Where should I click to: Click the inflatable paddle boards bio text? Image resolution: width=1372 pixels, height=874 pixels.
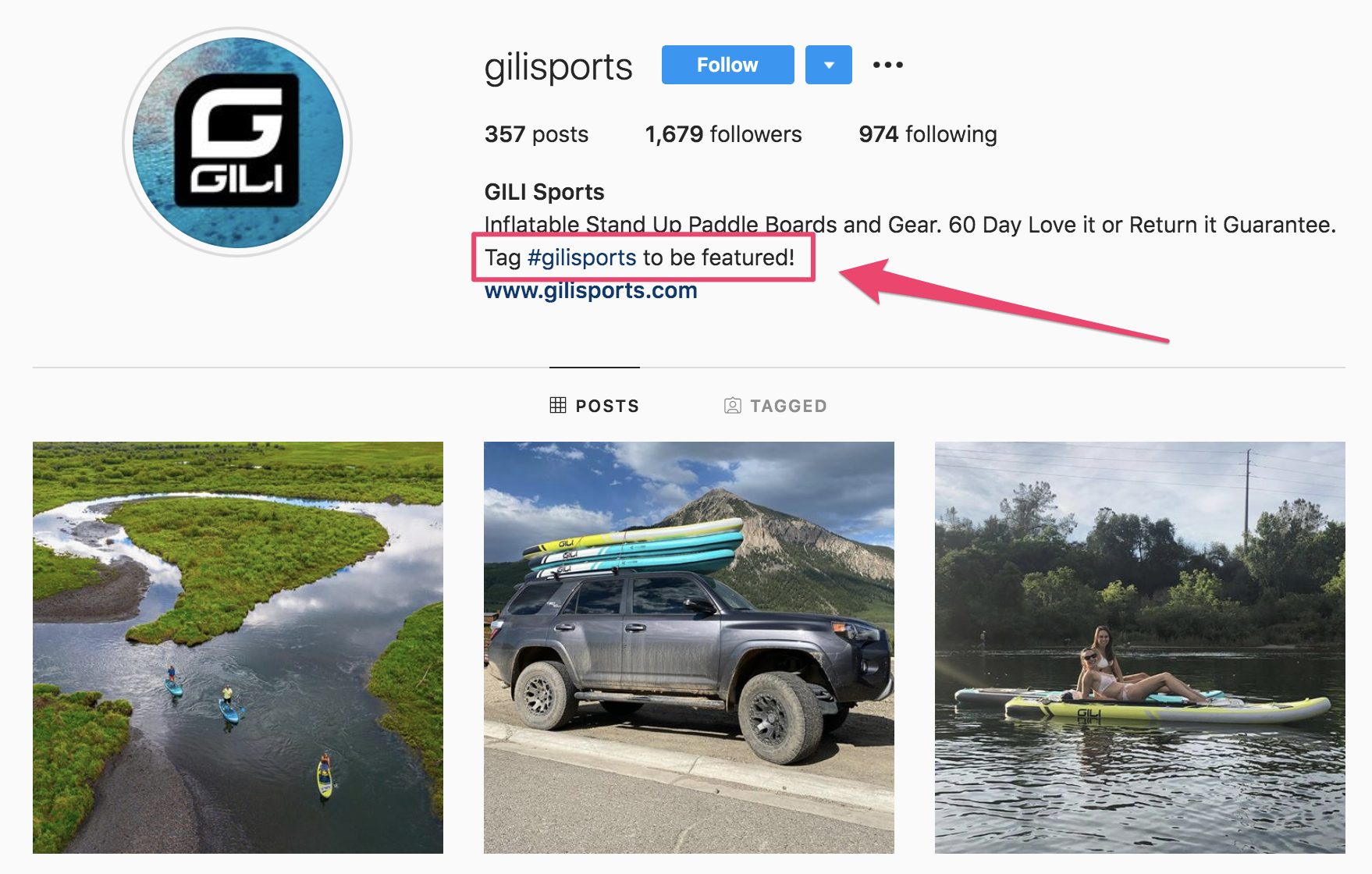[x=910, y=225]
